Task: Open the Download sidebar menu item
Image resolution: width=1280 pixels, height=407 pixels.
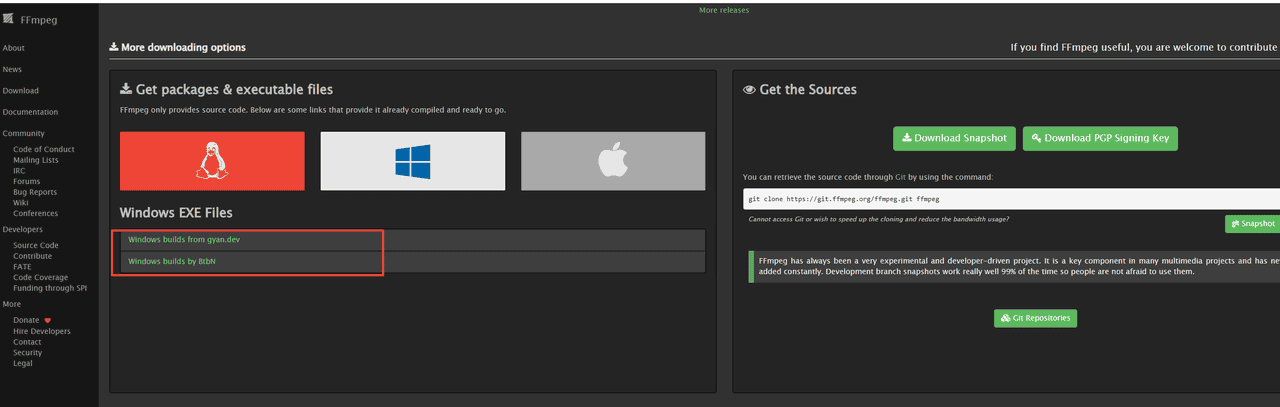Action: [21, 91]
